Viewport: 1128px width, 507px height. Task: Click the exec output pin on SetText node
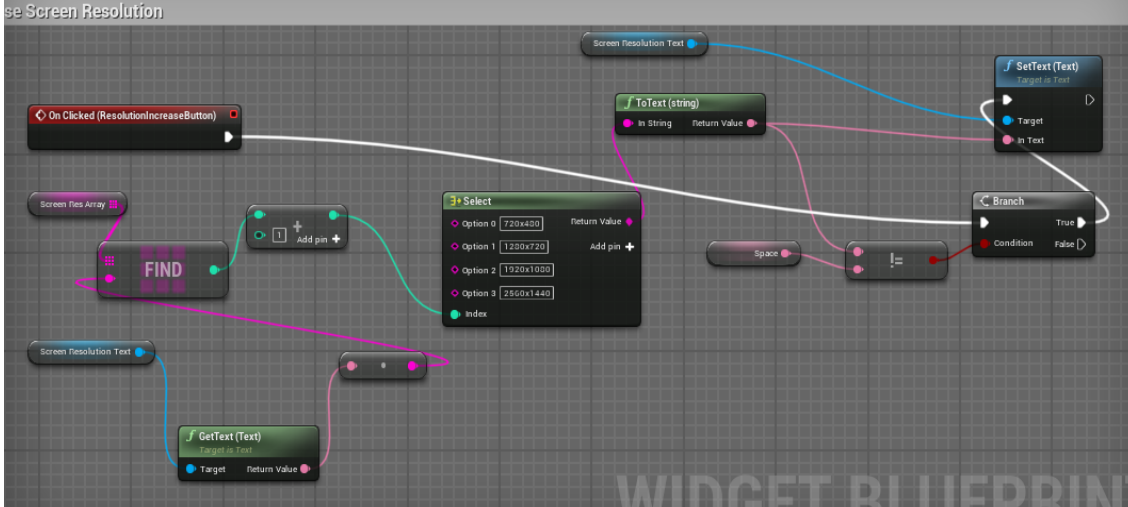[x=1090, y=100]
